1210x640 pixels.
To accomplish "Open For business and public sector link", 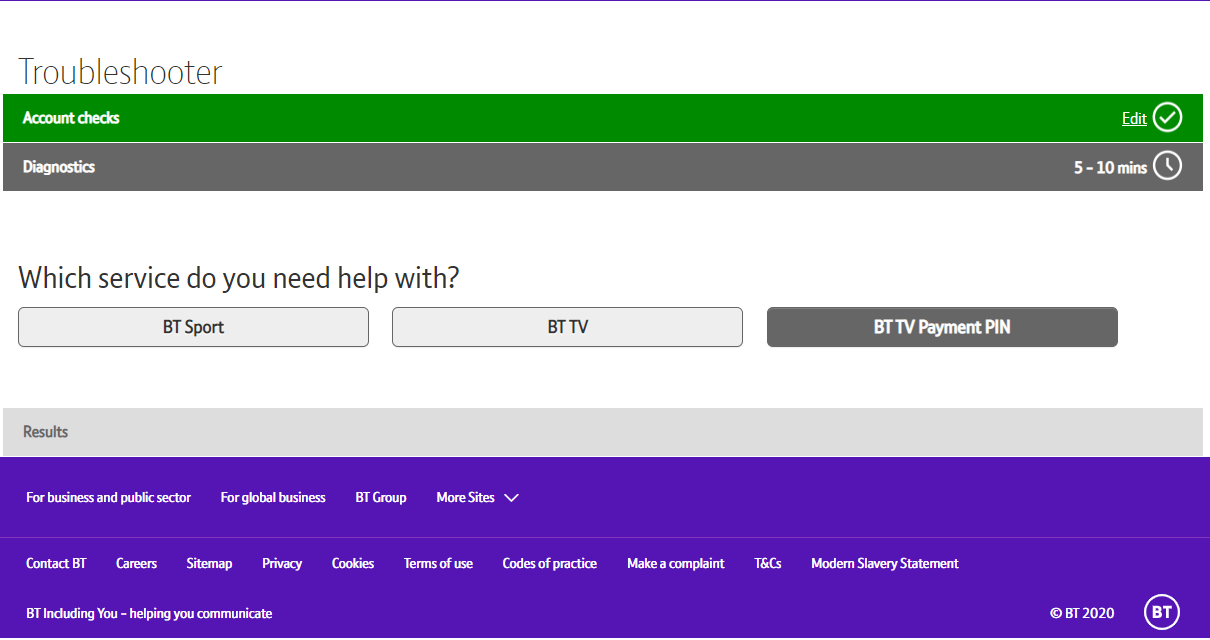I will [108, 498].
